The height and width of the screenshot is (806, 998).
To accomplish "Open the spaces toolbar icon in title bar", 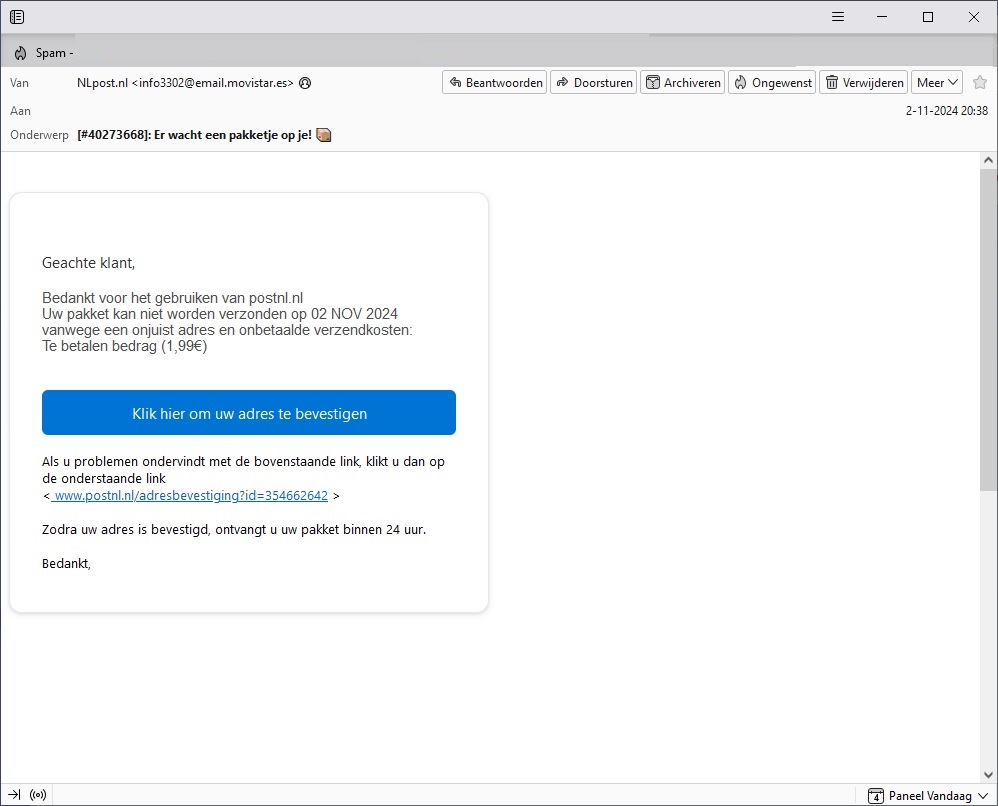I will [17, 17].
